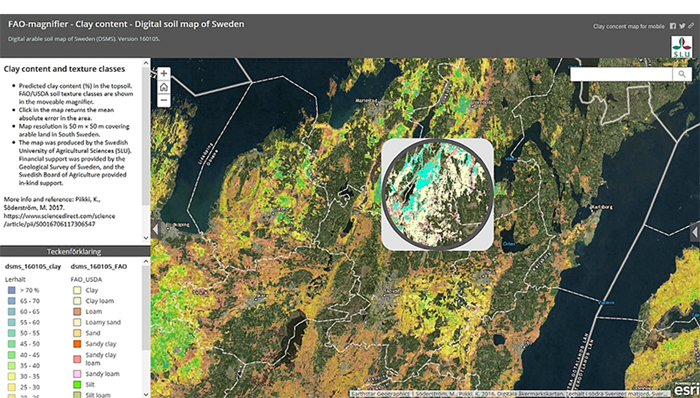Click the 'Loamy sand' legend text
Viewport: 700px width, 398px height.
point(103,322)
